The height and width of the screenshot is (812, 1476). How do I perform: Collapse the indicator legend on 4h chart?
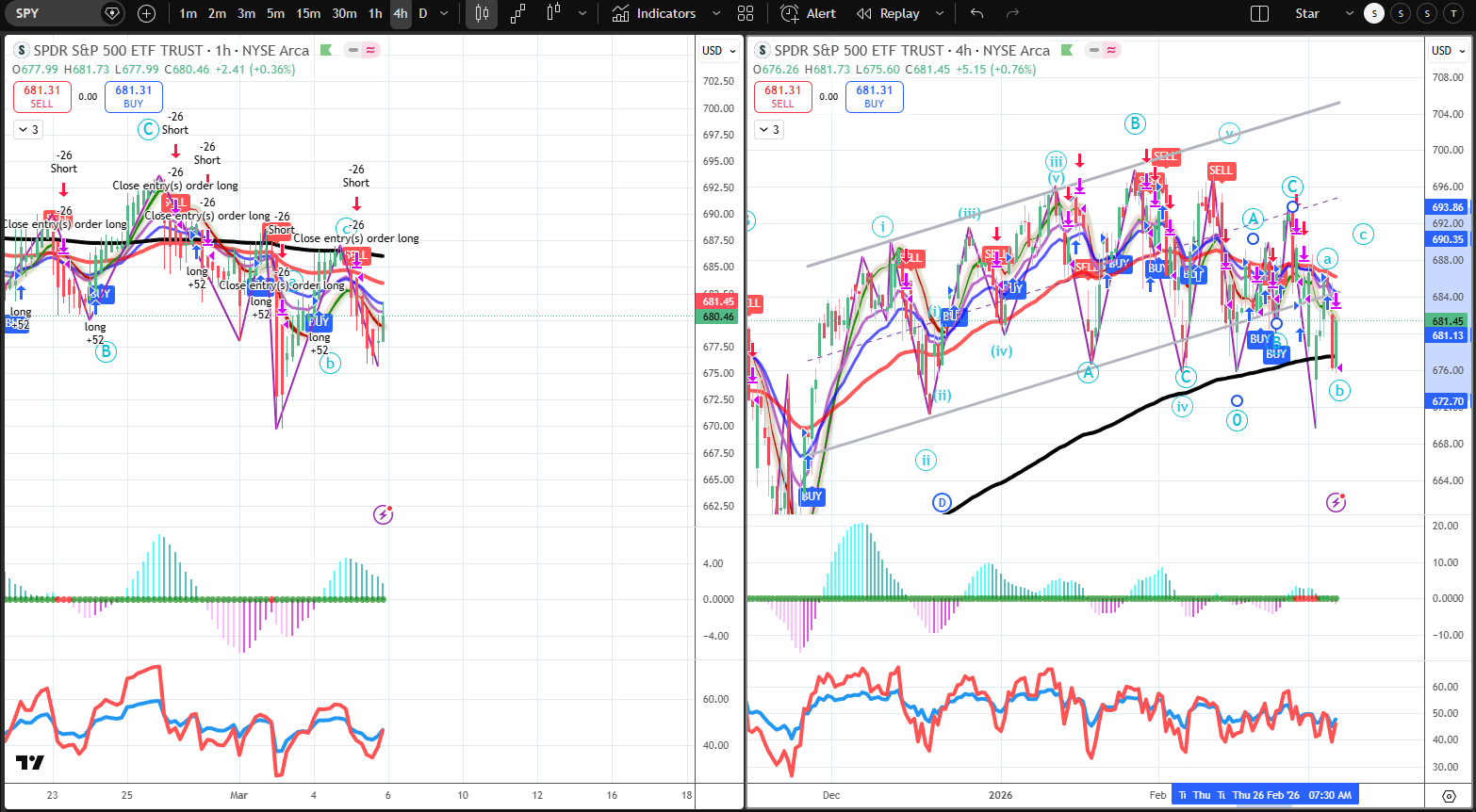pos(769,129)
